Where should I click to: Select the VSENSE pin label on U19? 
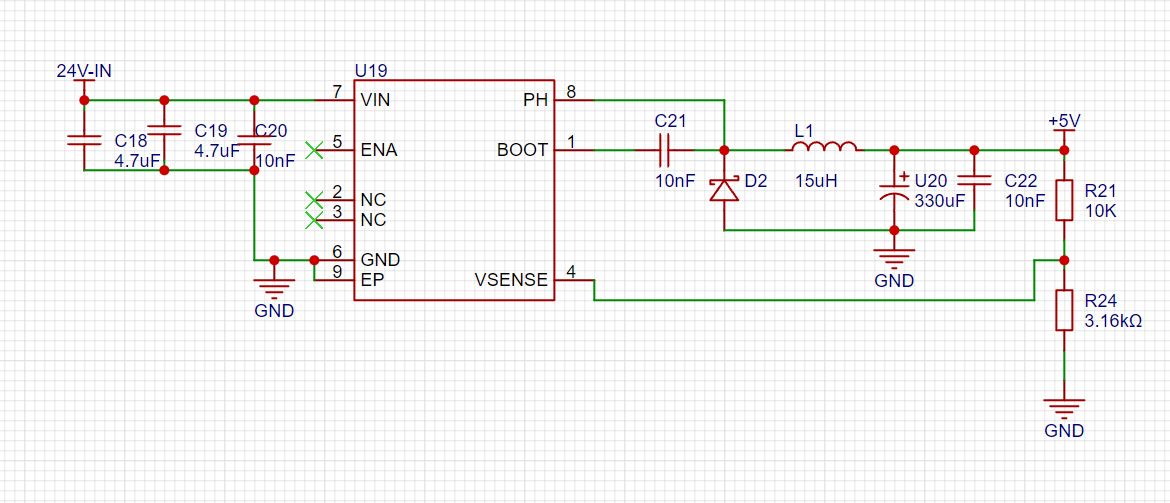[x=511, y=280]
